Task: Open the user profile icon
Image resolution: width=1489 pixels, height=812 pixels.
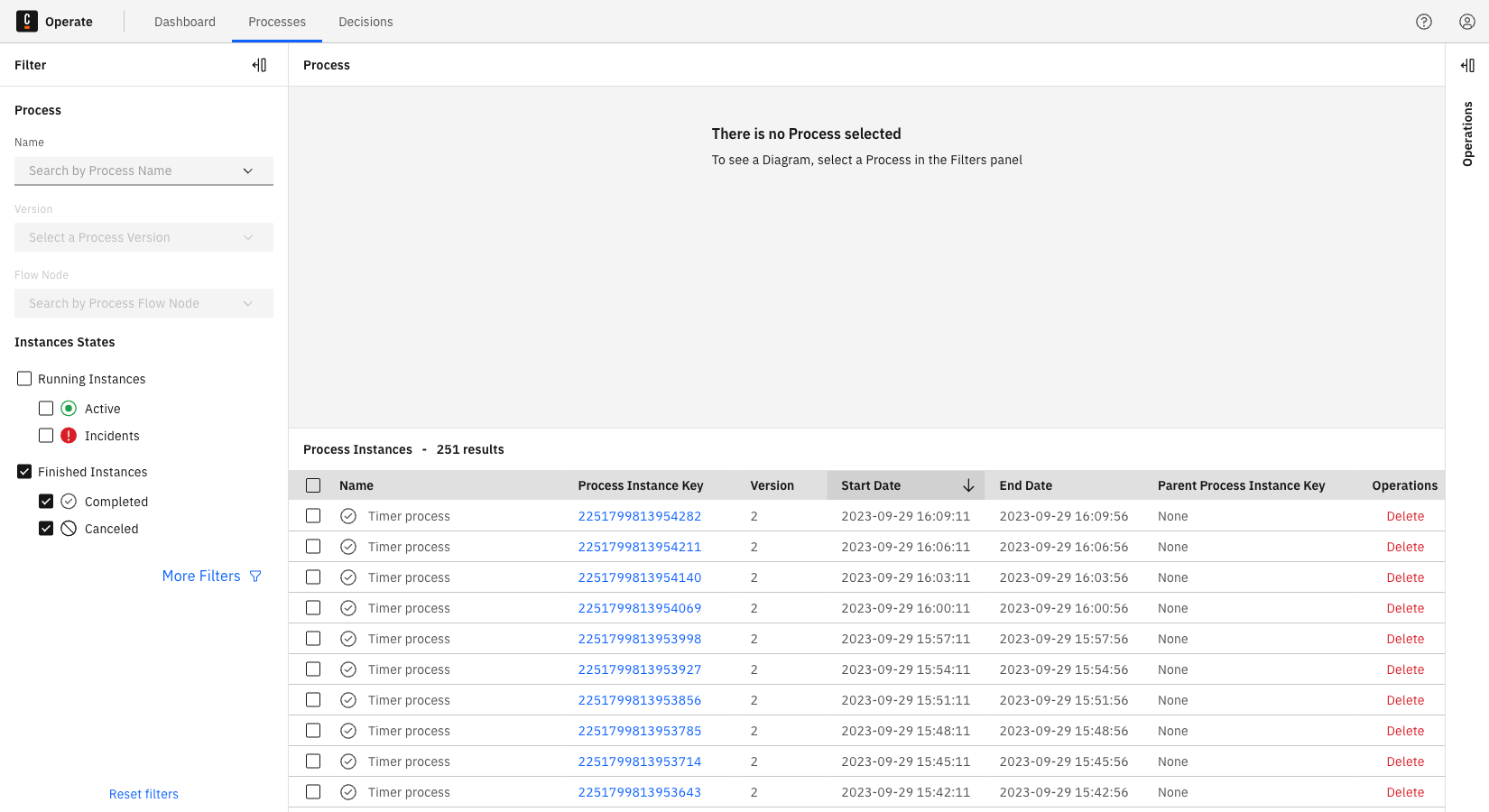Action: 1467,22
